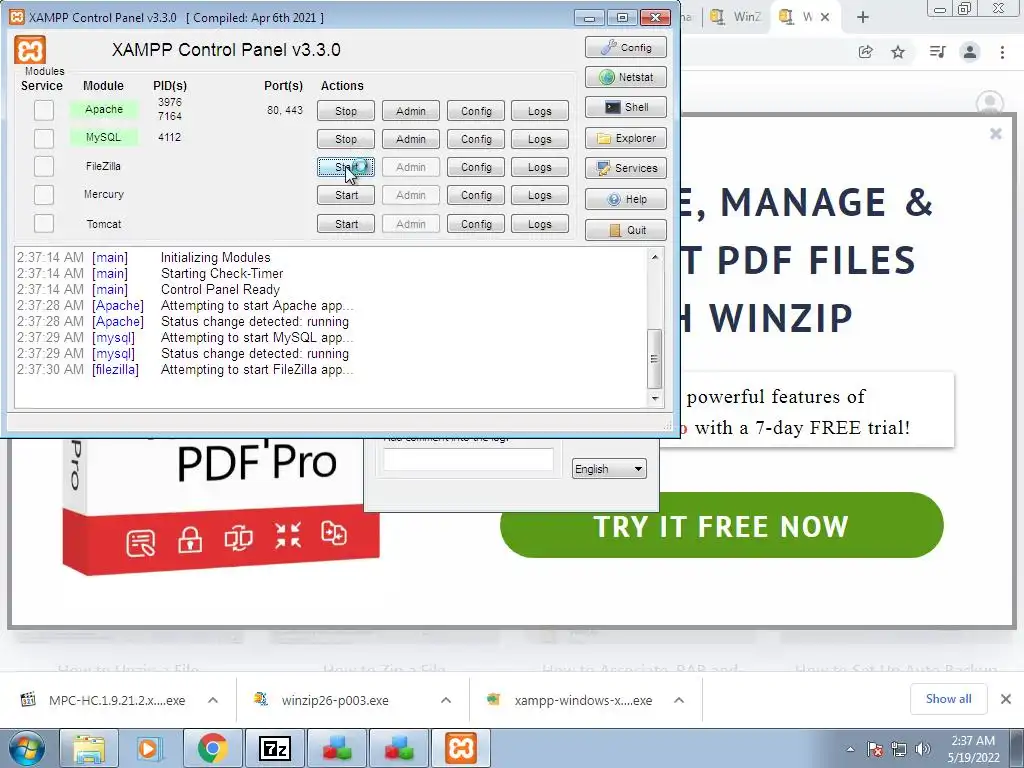Screen dimensions: 1024x768
Task: Open the XAMPP Config button with wrench icon
Action: 626,48
